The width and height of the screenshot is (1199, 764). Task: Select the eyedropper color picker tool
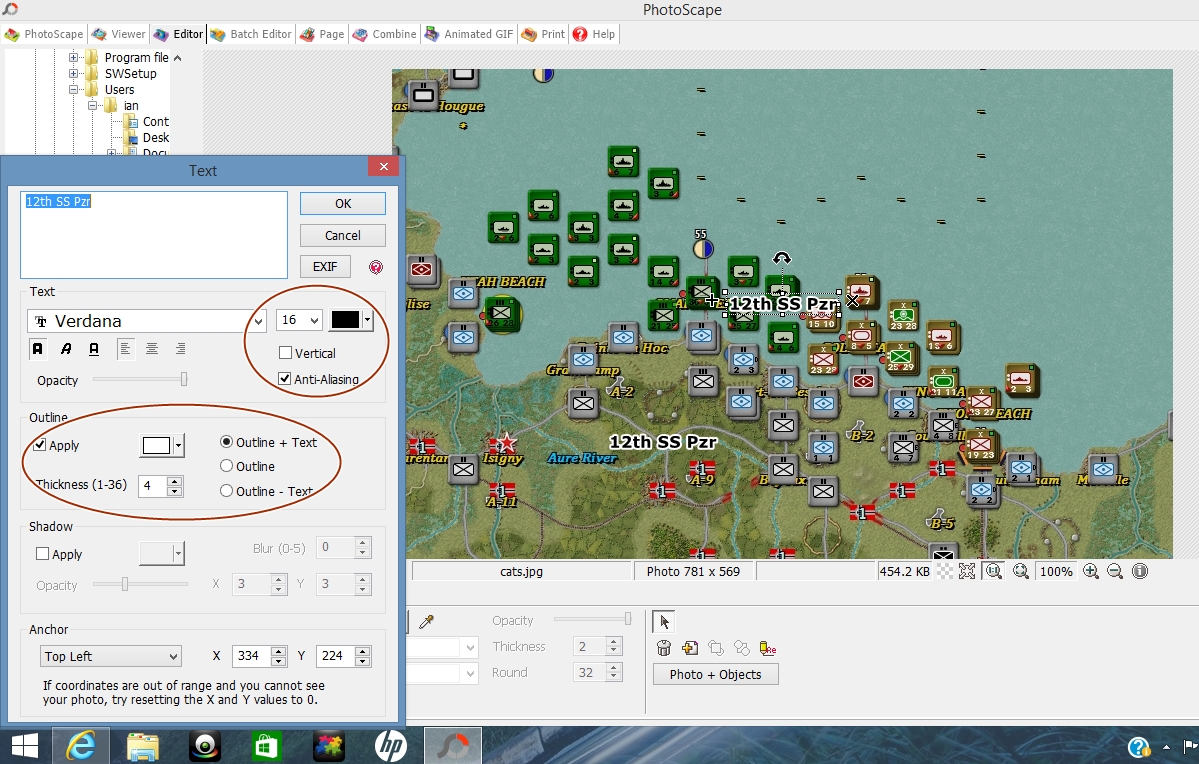pyautogui.click(x=427, y=621)
